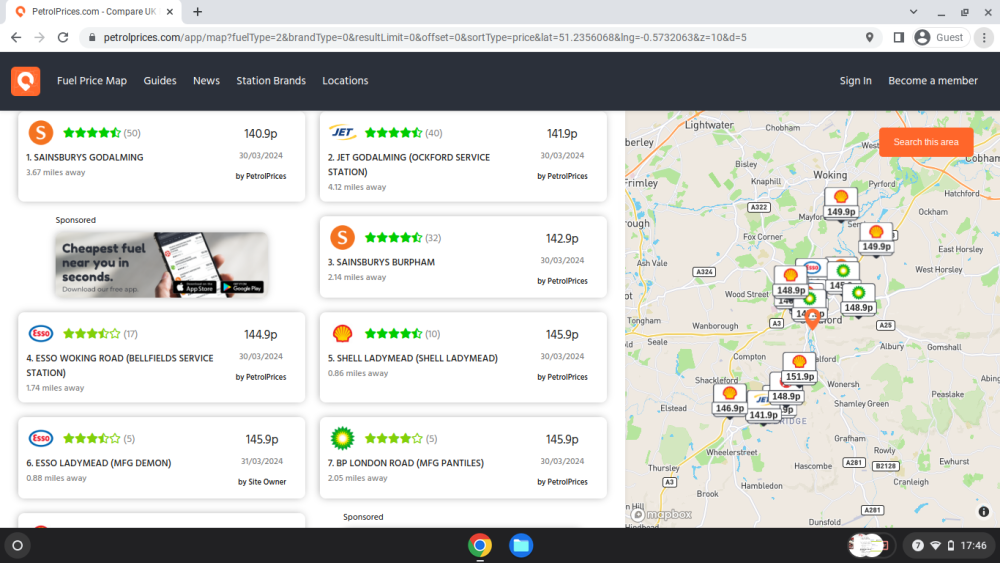Click the map info attribution icon
The image size is (1000, 563).
pyautogui.click(x=983, y=511)
